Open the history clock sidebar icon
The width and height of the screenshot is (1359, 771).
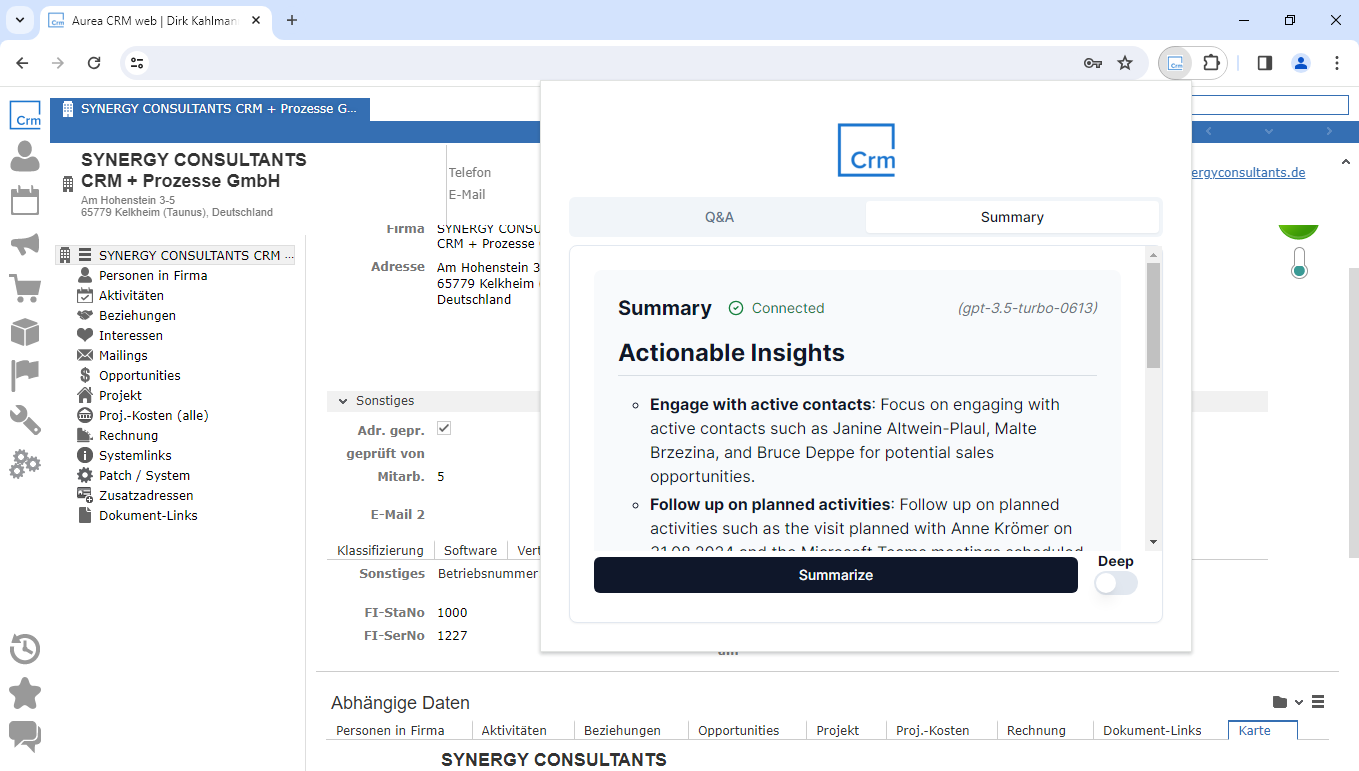tap(25, 649)
